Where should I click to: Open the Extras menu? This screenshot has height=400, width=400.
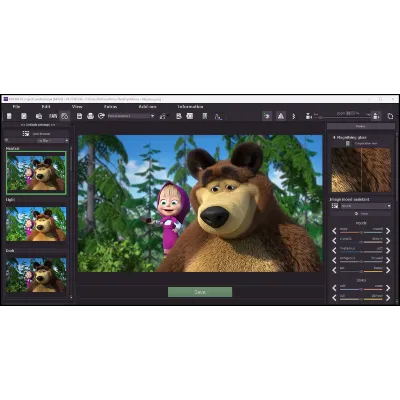click(x=110, y=107)
